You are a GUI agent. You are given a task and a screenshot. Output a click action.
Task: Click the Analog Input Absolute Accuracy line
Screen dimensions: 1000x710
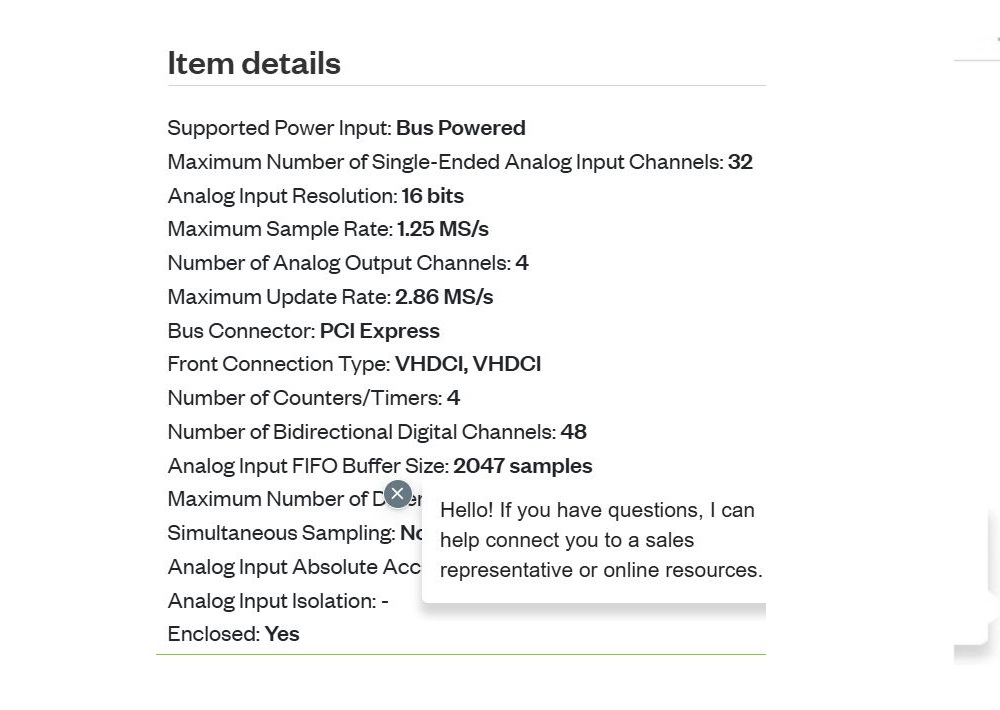295,567
